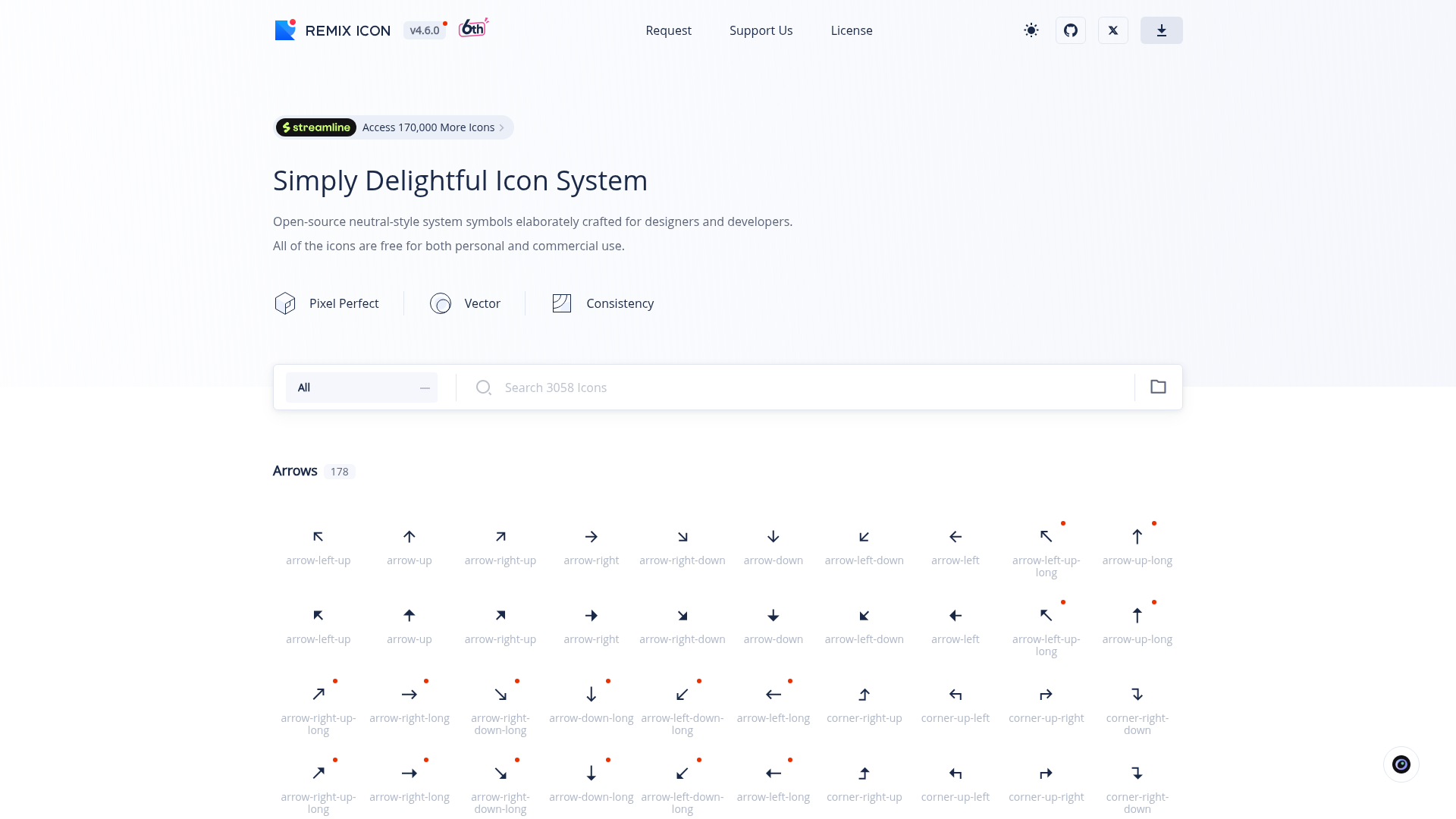The image size is (1456, 819).
Task: Select the outlined arrow-right-down icon
Action: click(682, 537)
